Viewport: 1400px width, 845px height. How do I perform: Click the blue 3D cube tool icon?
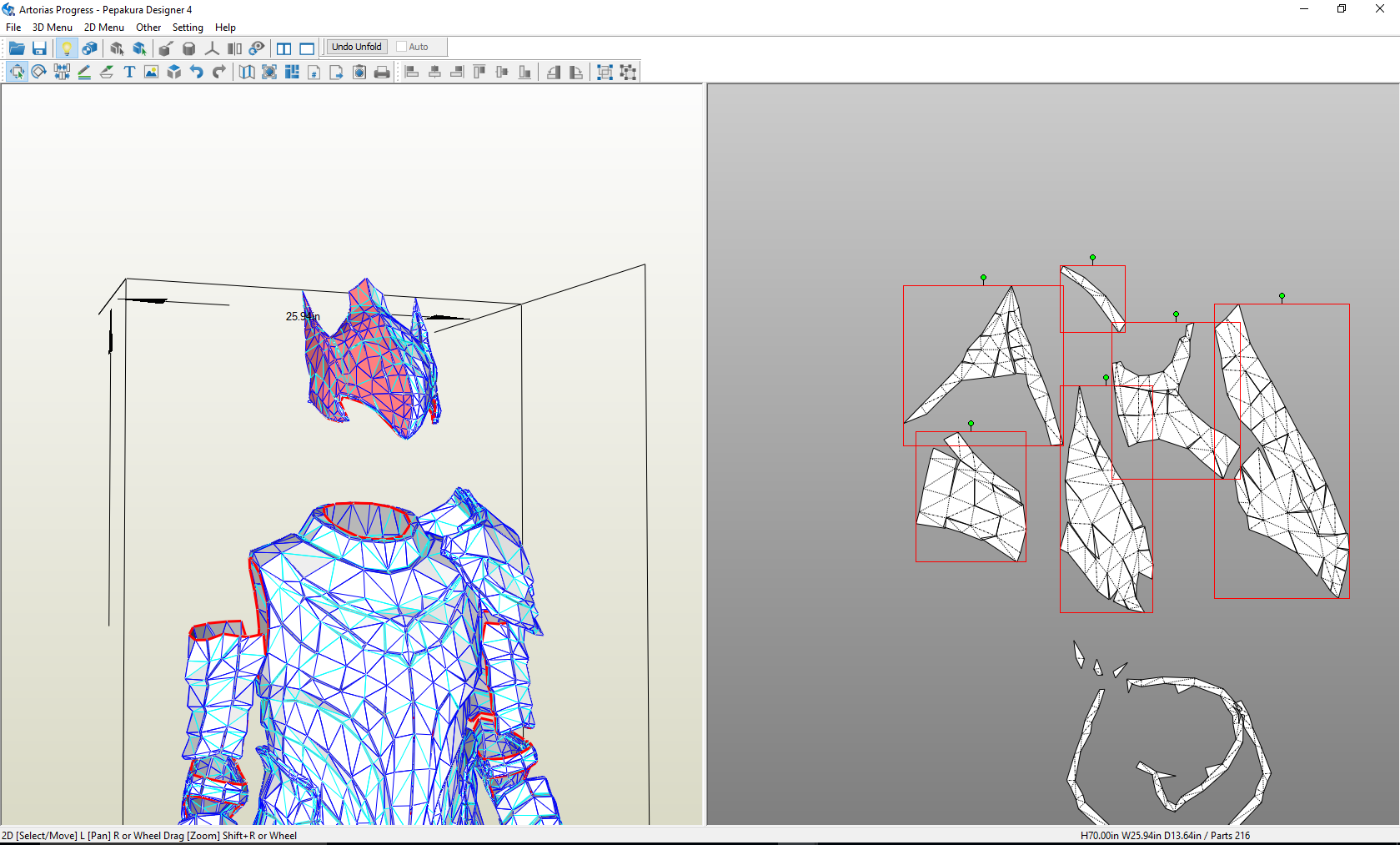(173, 72)
